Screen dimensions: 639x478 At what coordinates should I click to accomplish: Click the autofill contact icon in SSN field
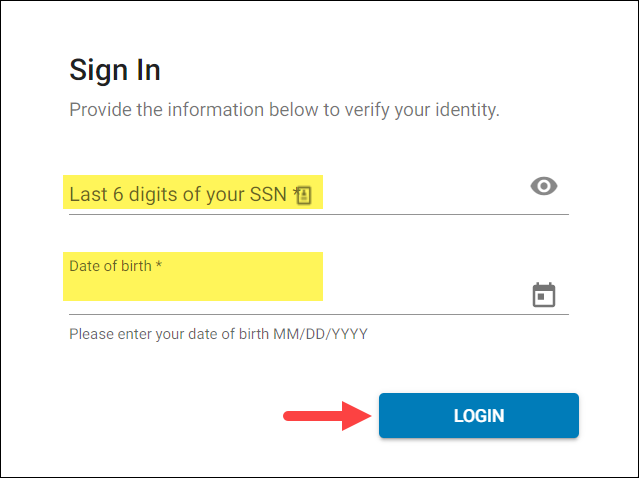(x=304, y=196)
